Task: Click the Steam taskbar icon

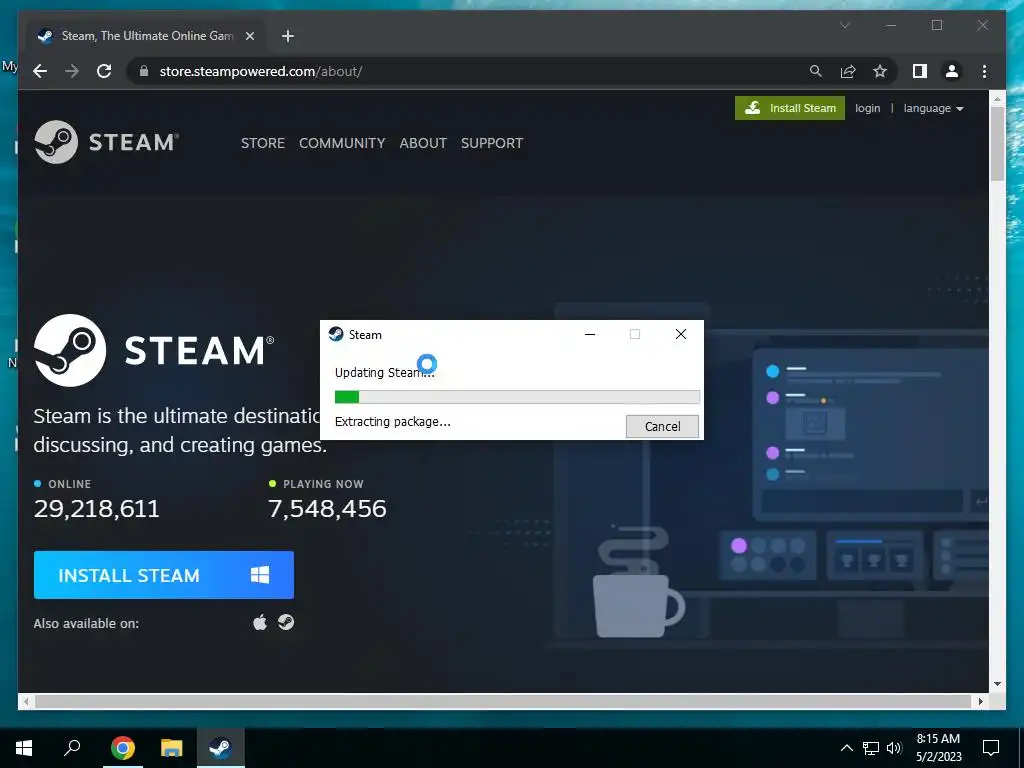Action: click(x=221, y=748)
